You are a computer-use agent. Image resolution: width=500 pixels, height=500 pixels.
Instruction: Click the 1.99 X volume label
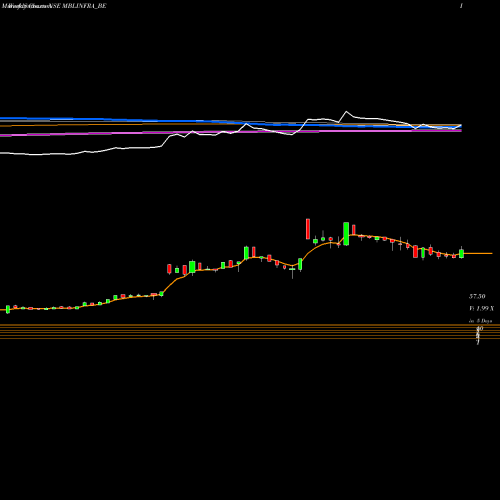pos(481,308)
